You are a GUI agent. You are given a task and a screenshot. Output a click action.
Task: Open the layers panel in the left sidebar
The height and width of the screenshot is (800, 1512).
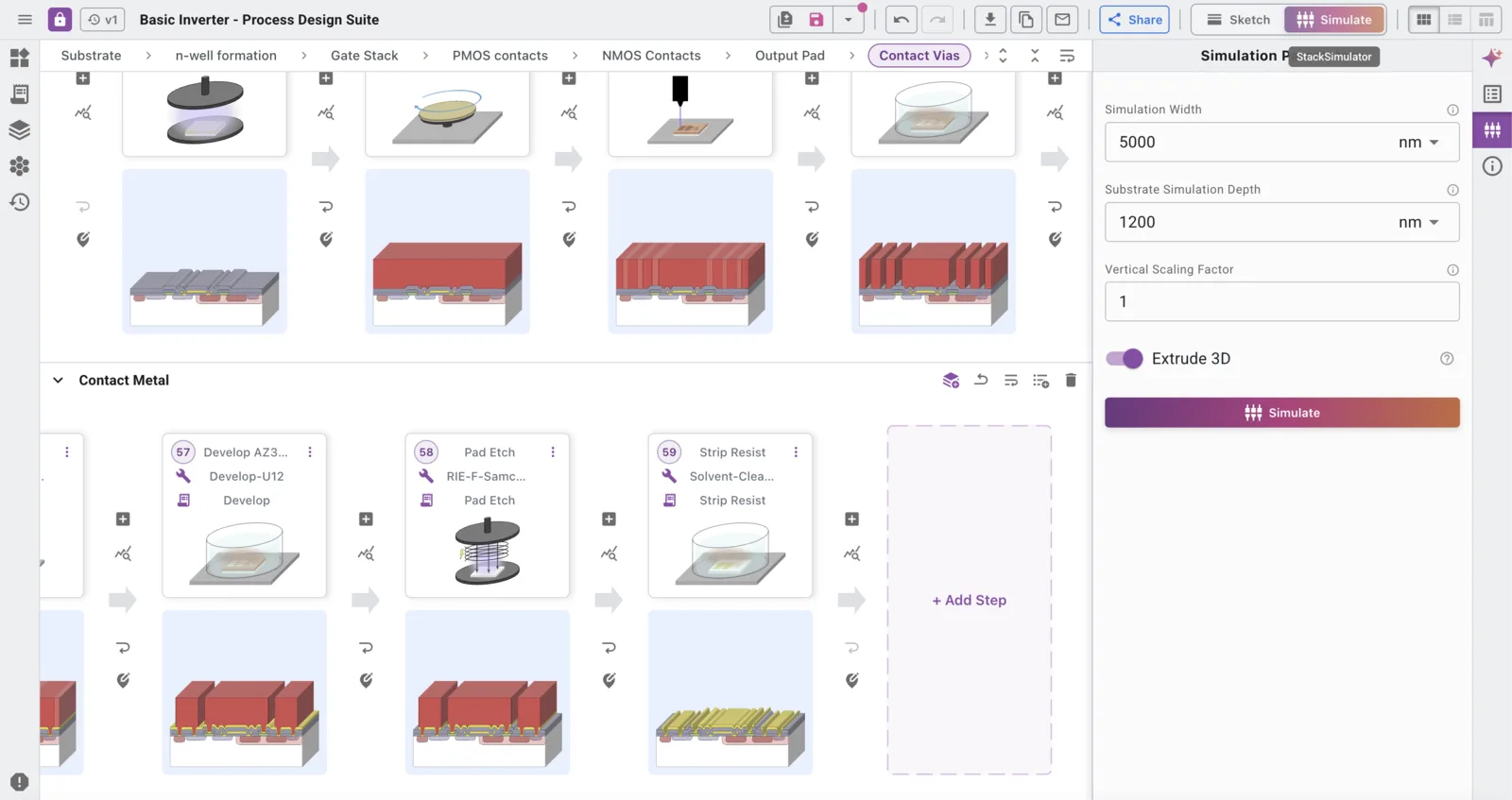[x=19, y=130]
